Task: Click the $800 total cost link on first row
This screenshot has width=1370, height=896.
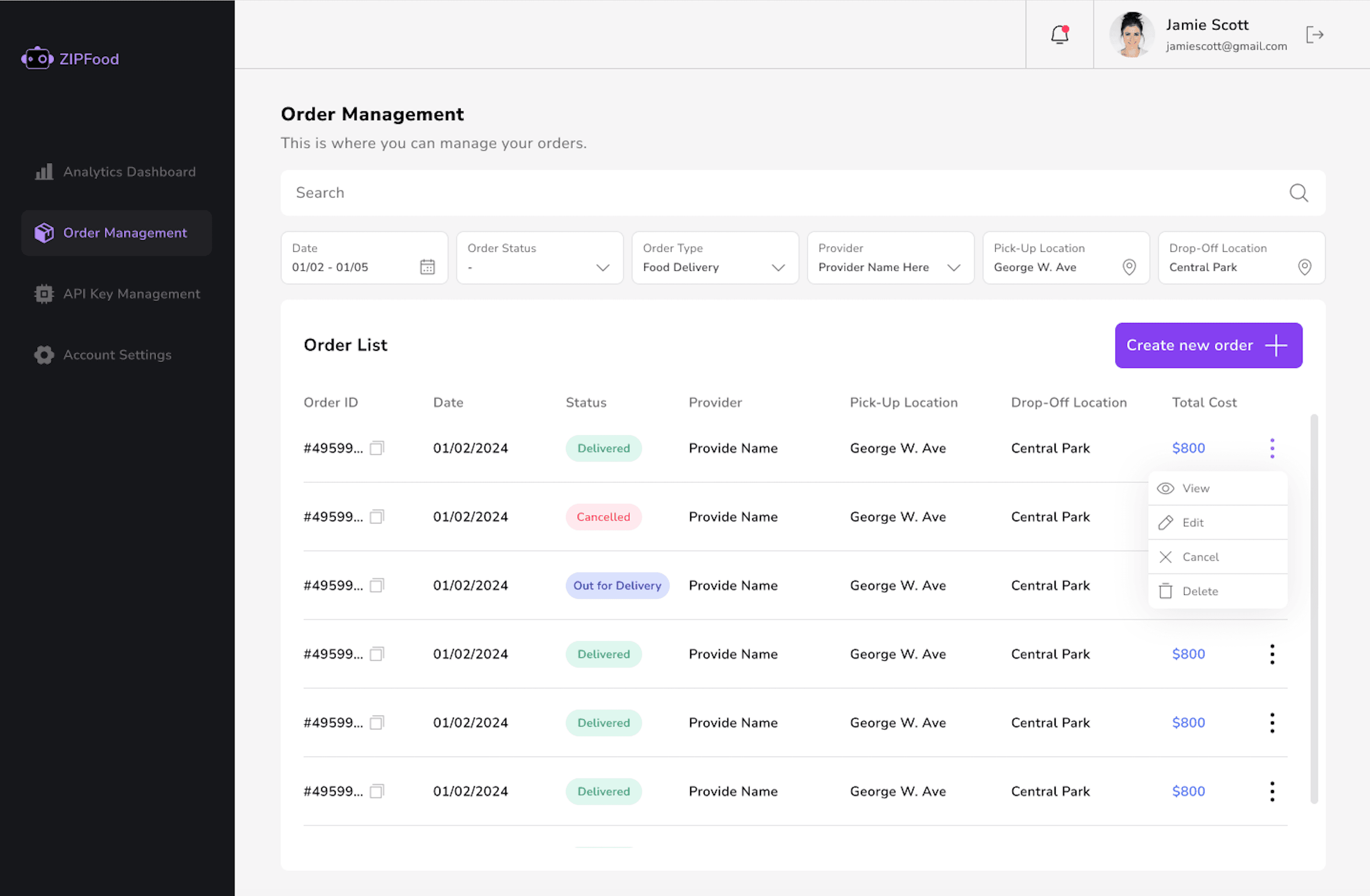Action: 1188,447
